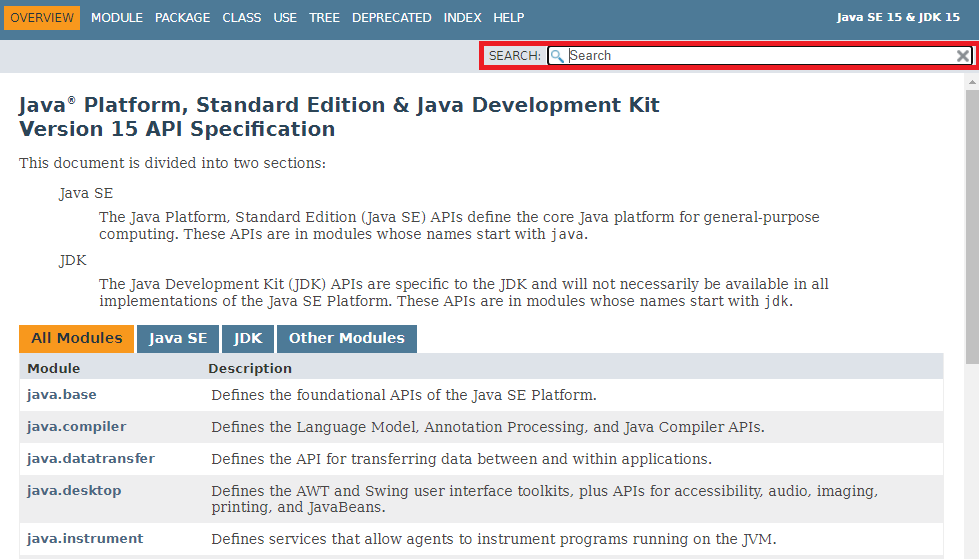This screenshot has height=559, width=979.
Task: Switch to the Java SE tab
Action: 178,339
